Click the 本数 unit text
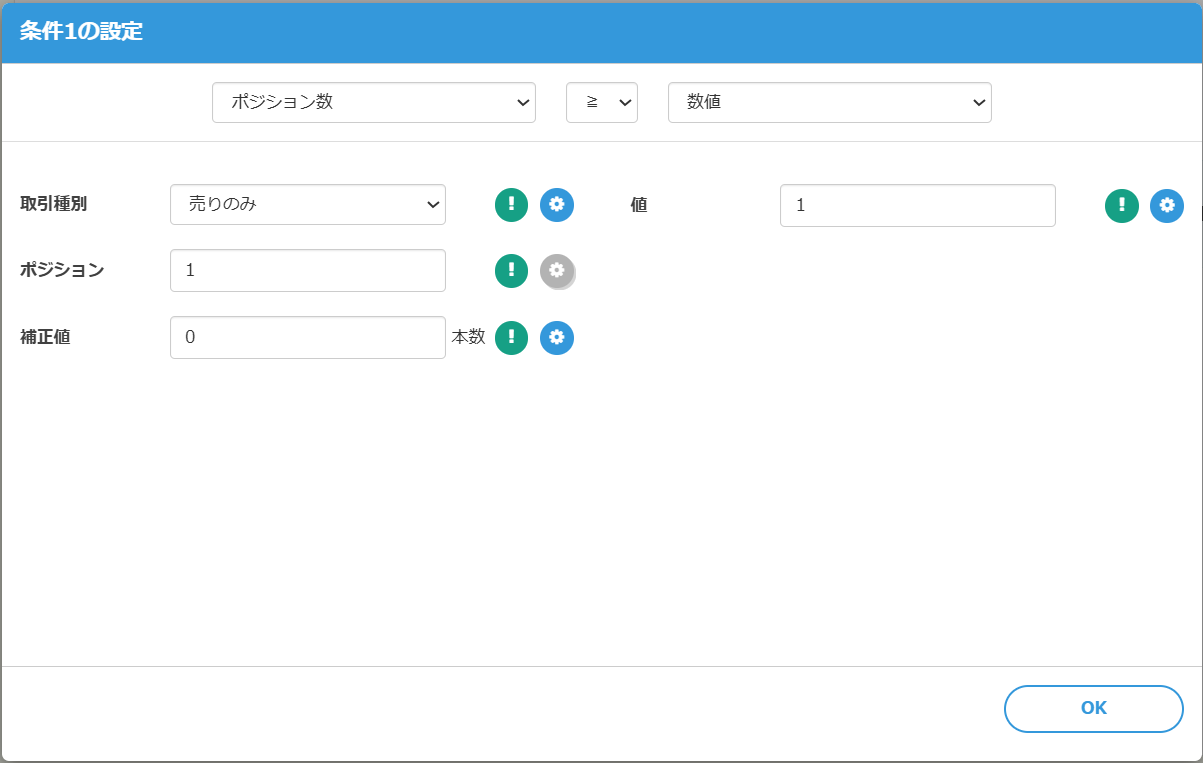The image size is (1203, 763). [468, 337]
